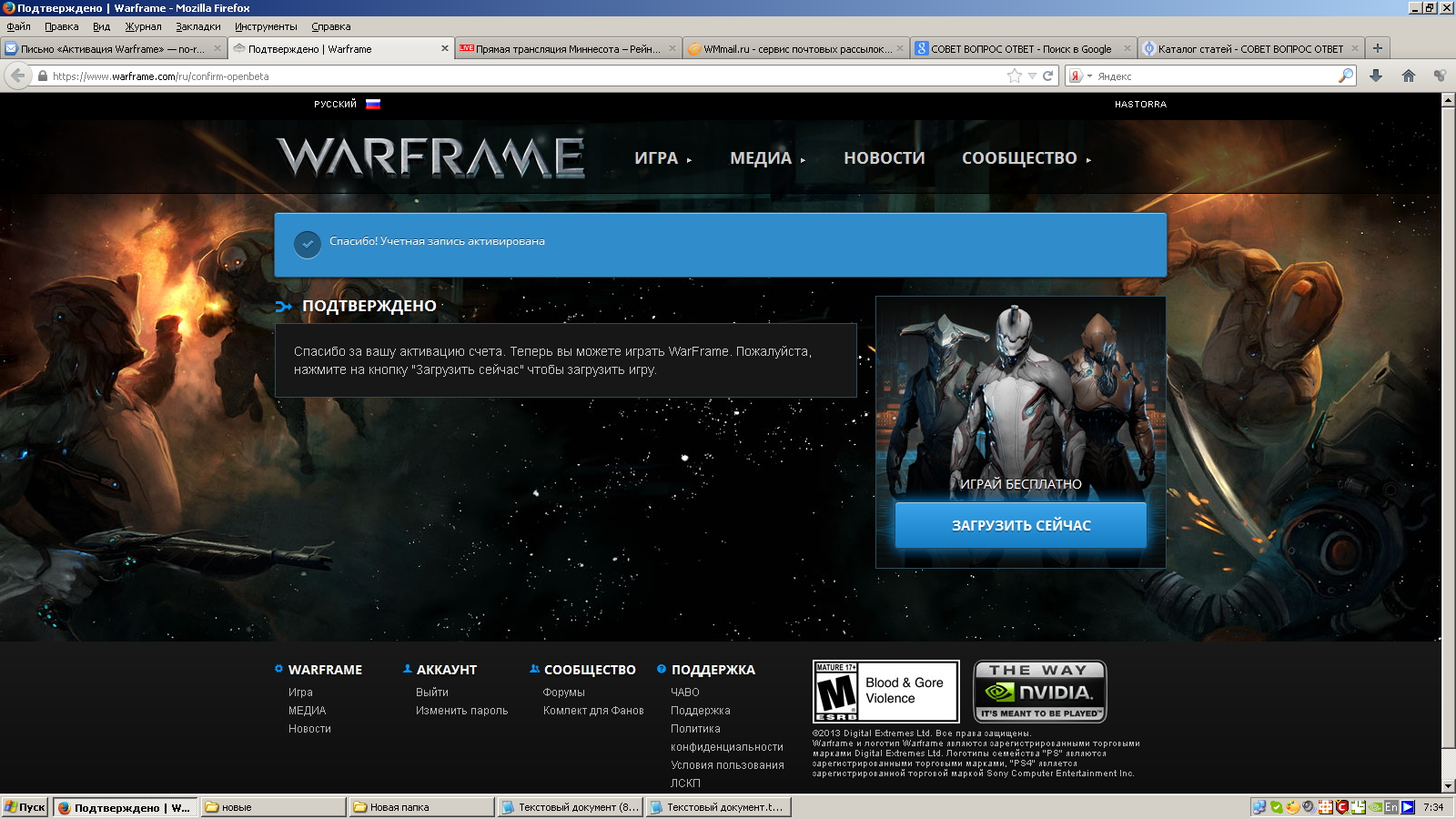
Task: Click the Яндекс search field
Action: click(x=1215, y=76)
